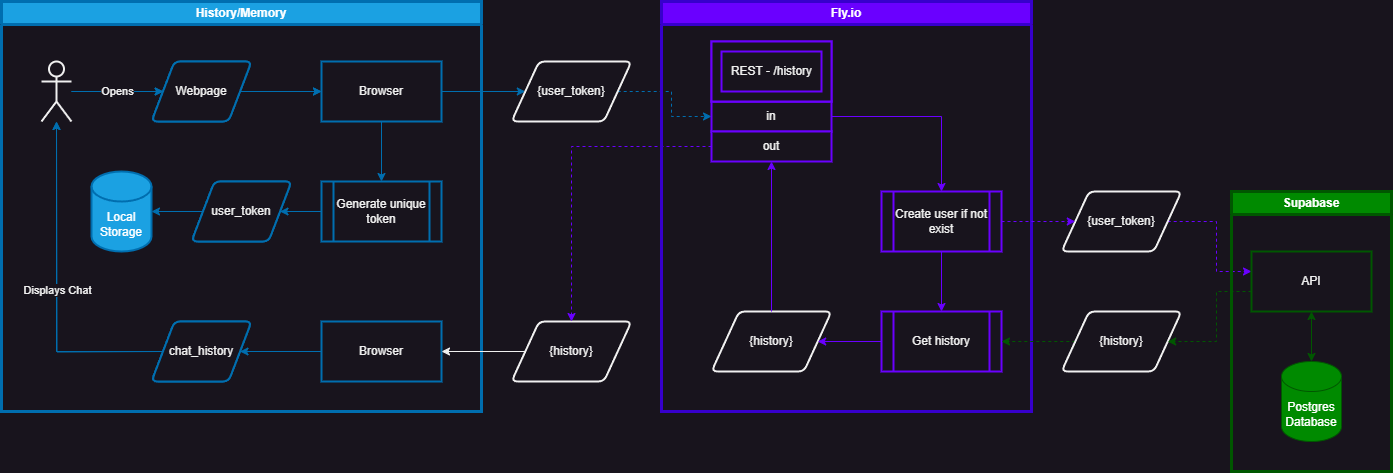Click the 'in' port row

point(771,116)
